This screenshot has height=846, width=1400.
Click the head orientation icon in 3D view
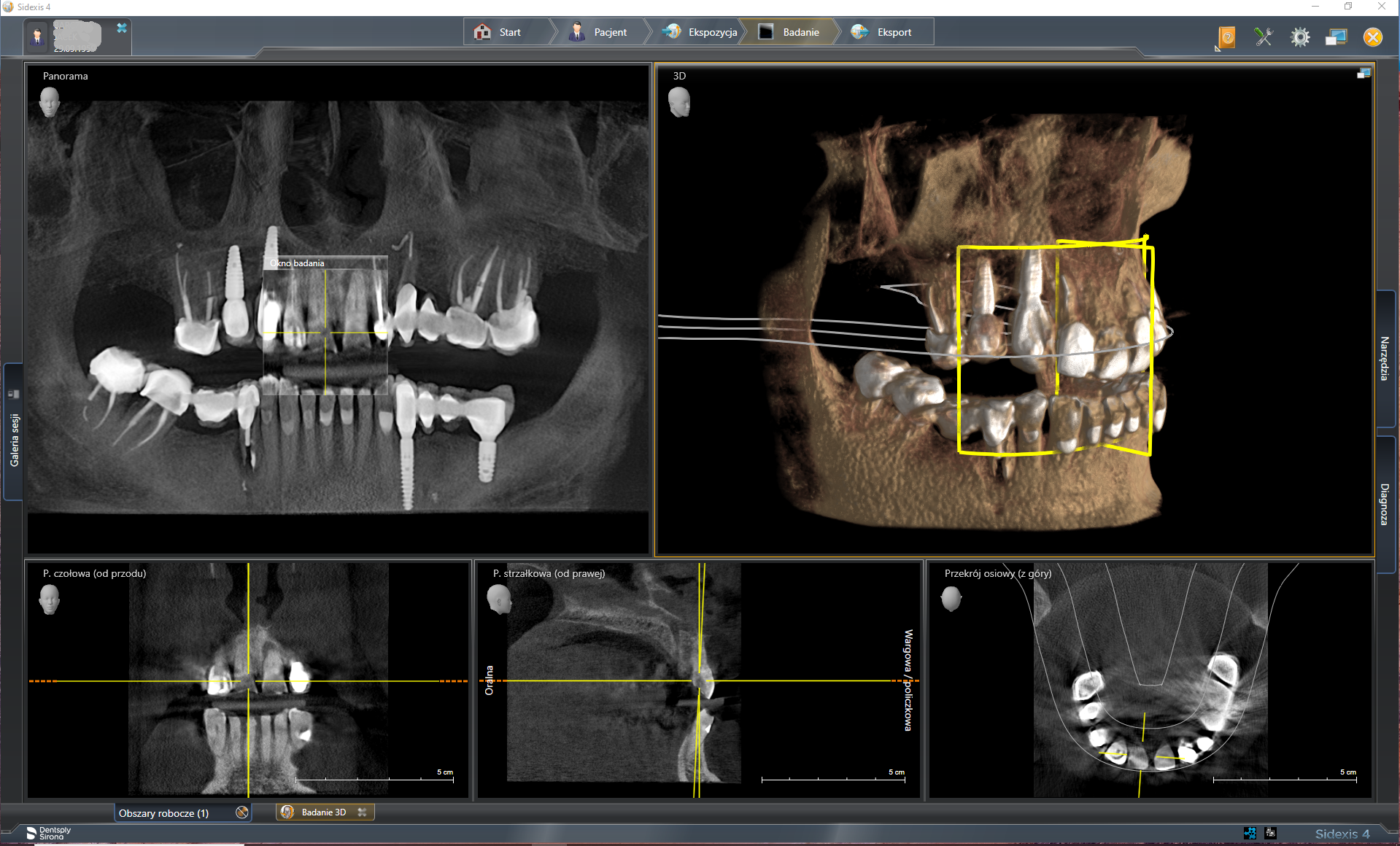(x=679, y=102)
